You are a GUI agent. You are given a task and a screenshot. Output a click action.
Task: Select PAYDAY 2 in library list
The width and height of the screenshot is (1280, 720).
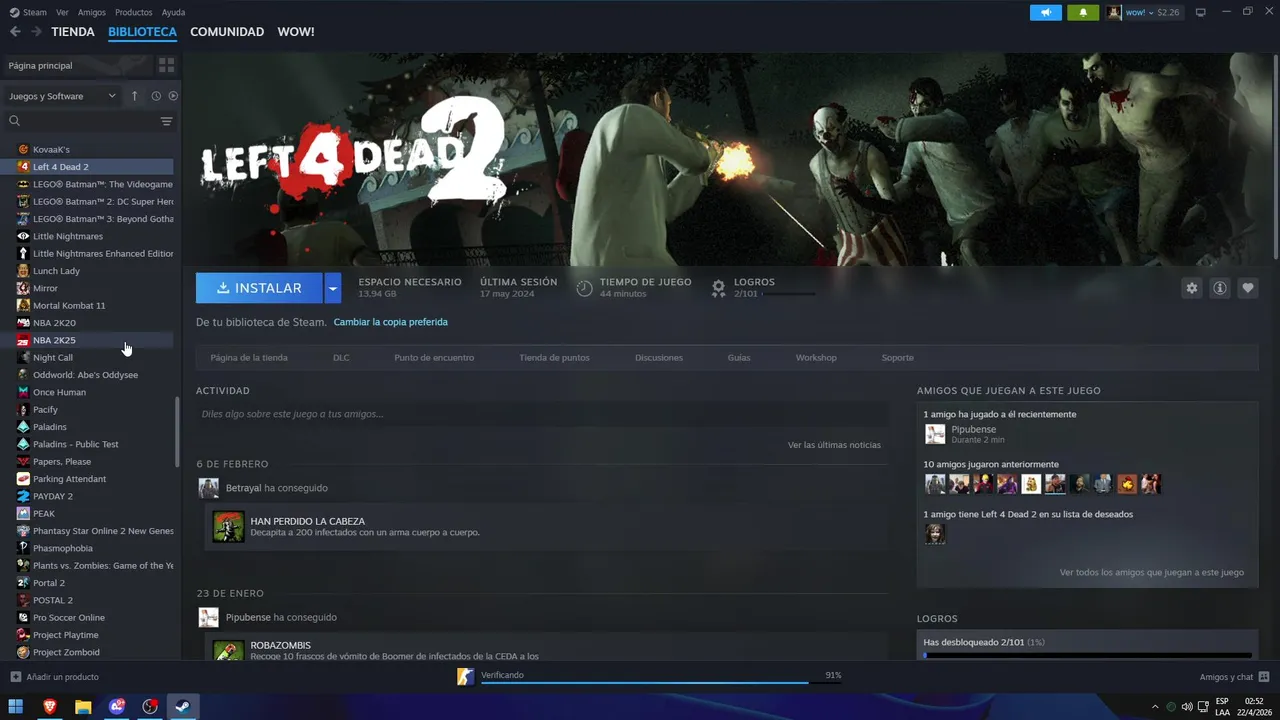[88, 496]
